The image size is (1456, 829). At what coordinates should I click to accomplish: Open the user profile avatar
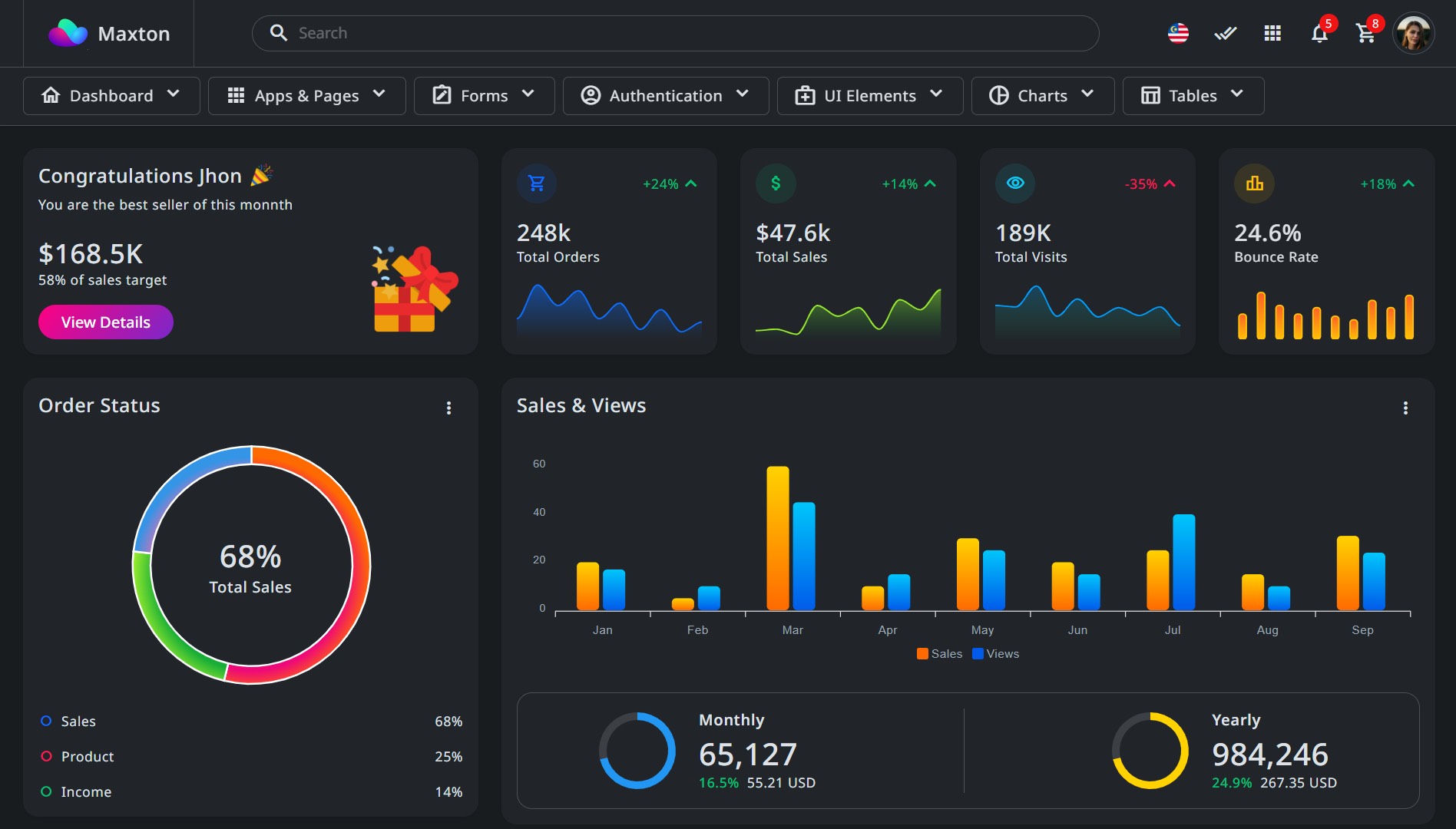point(1413,33)
